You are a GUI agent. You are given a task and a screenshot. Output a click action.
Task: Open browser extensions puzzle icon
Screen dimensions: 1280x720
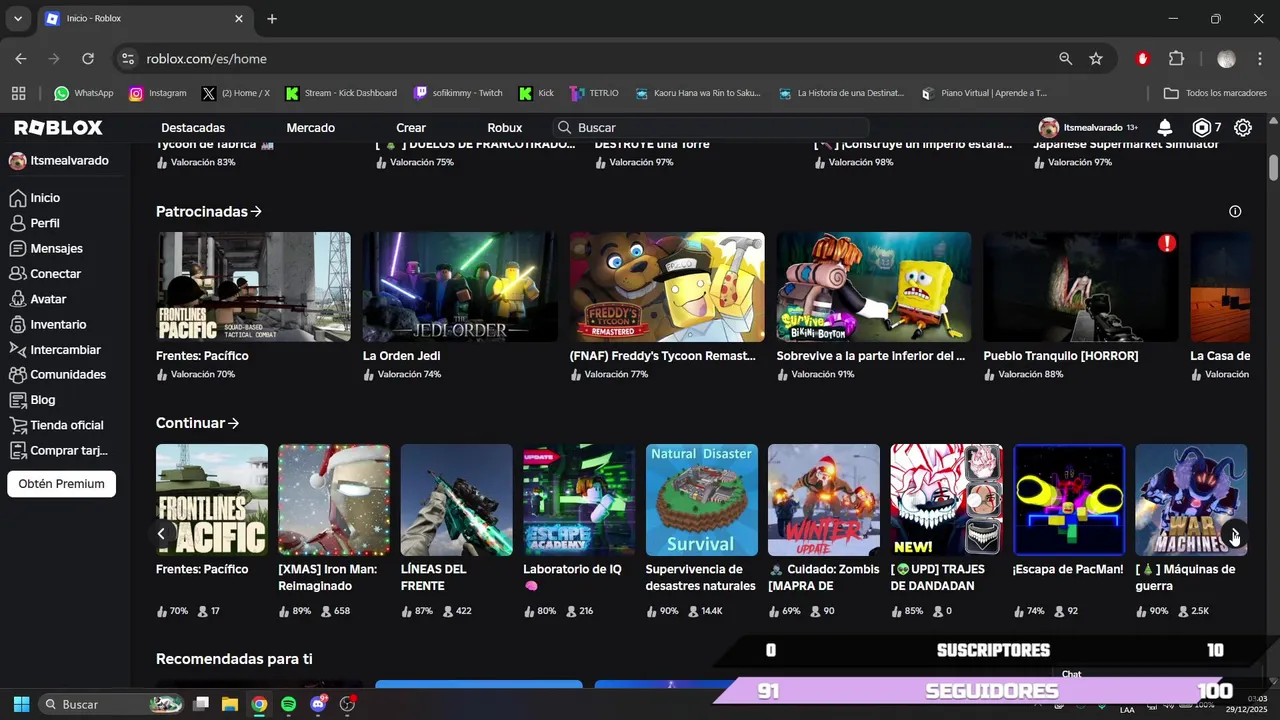1176,59
